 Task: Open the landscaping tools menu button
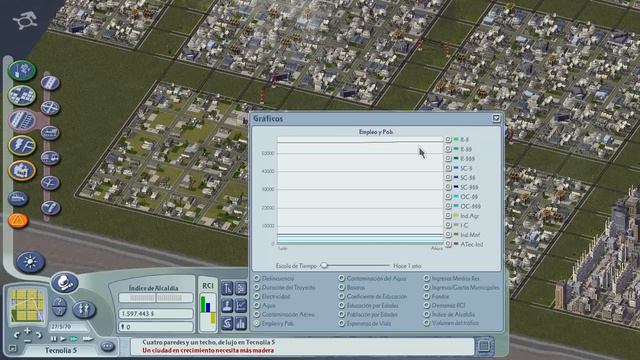(22, 70)
